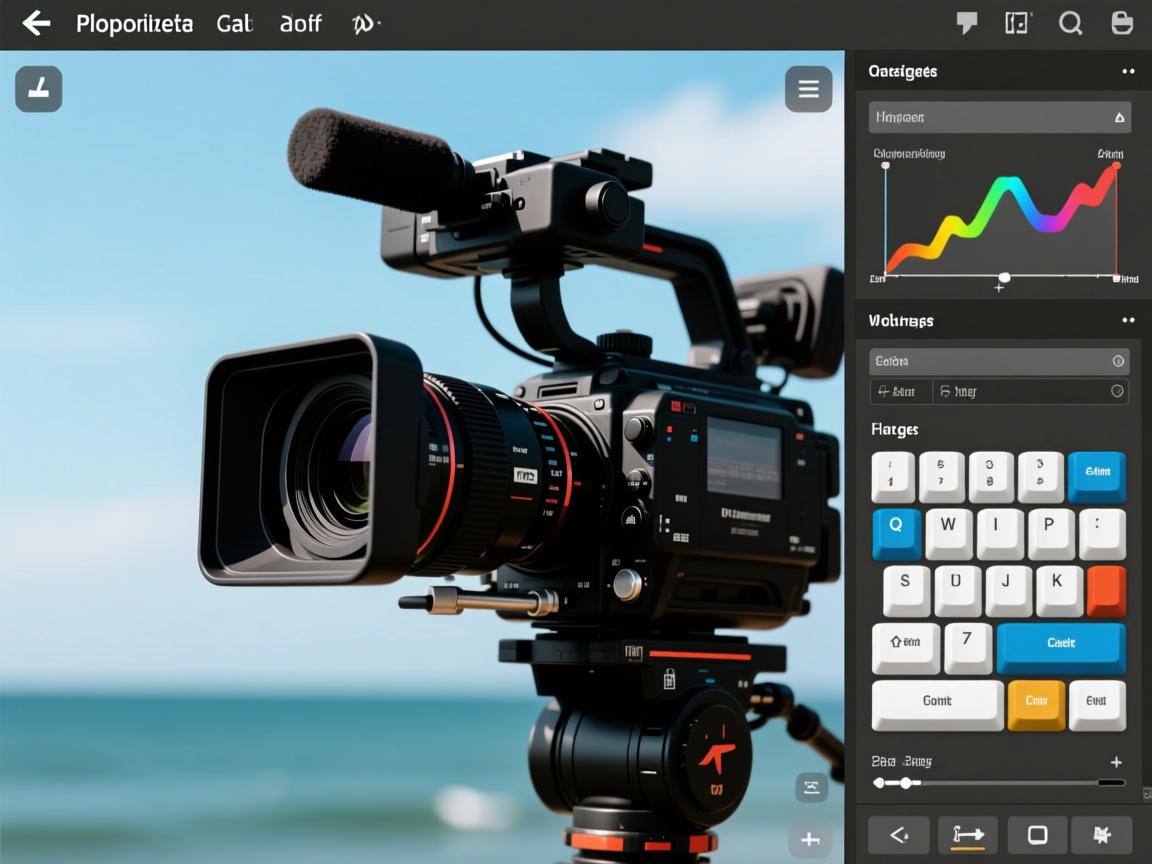Open the search magnifier icon
The height and width of the screenshot is (864, 1152).
[1070, 23]
